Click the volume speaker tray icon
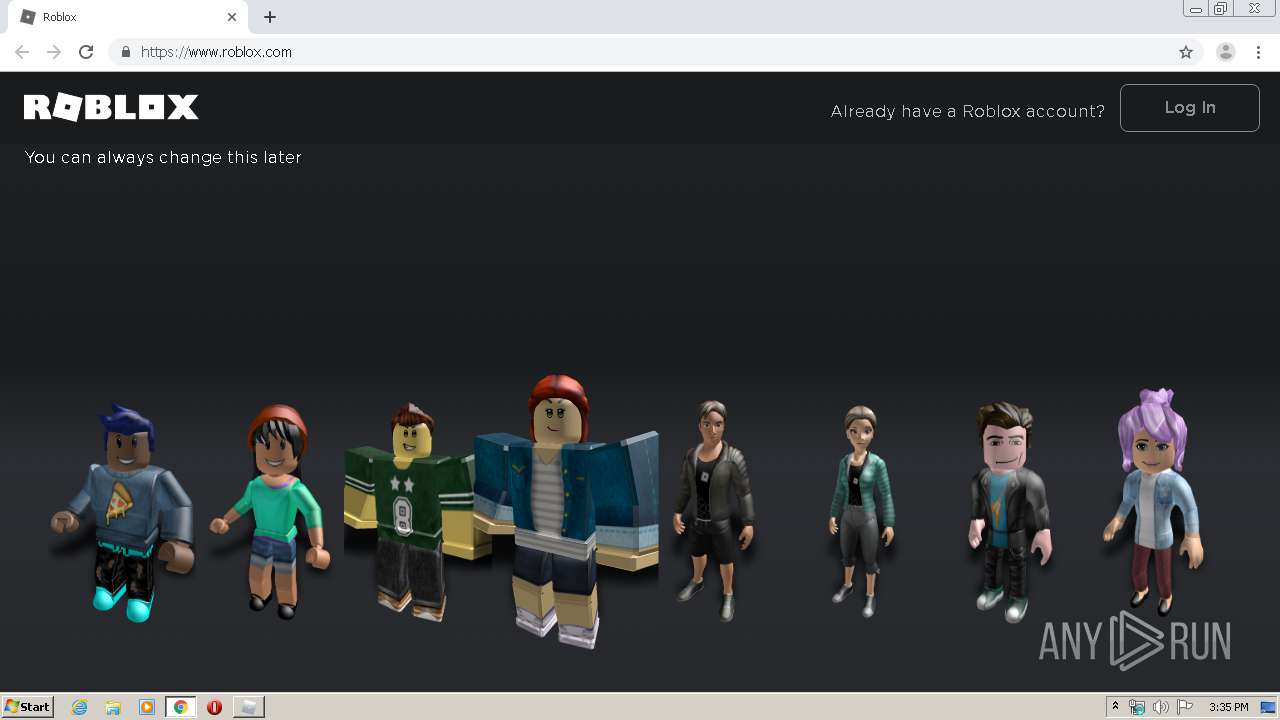The width and height of the screenshot is (1280, 720). pyautogui.click(x=1161, y=707)
